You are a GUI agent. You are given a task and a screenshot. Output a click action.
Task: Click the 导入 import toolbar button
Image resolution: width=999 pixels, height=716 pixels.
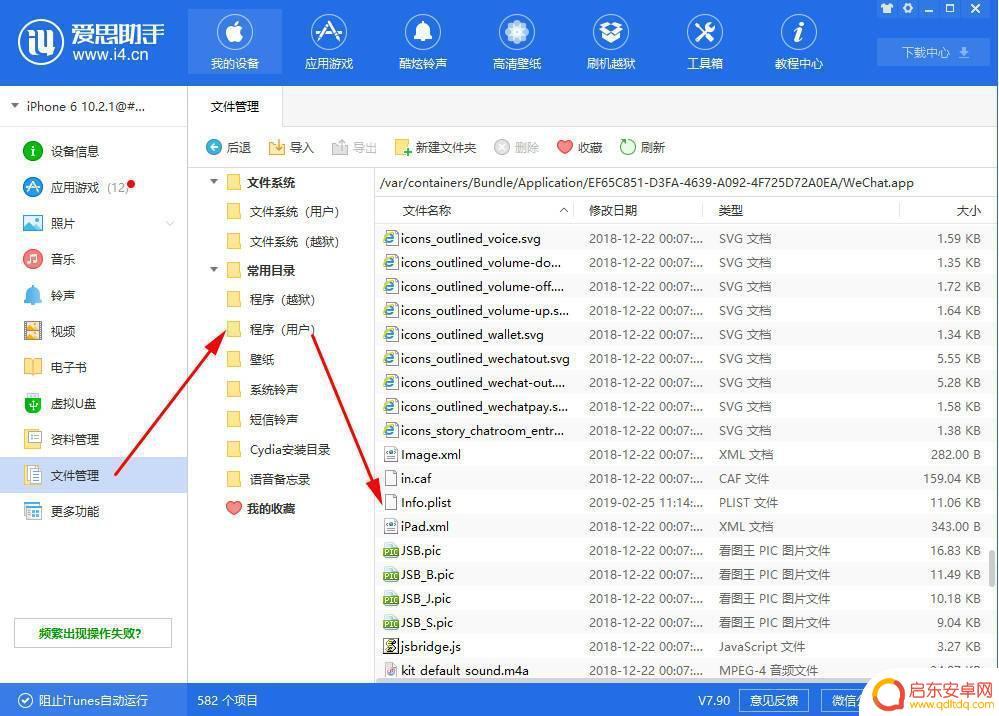pyautogui.click(x=291, y=148)
